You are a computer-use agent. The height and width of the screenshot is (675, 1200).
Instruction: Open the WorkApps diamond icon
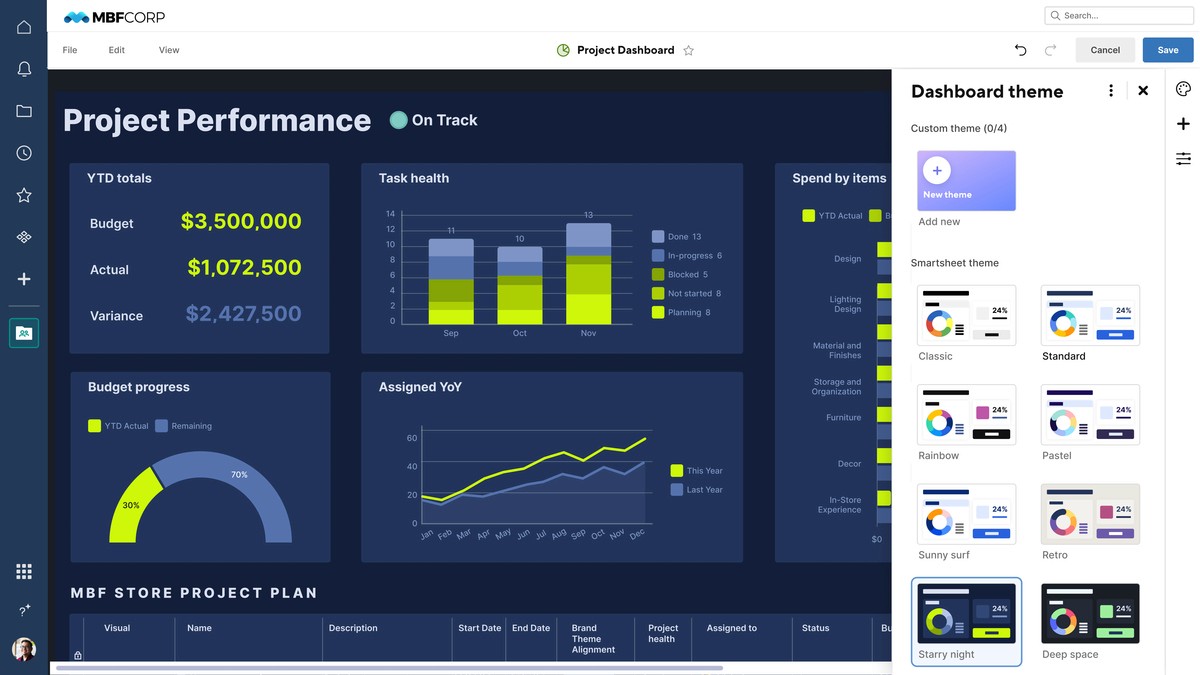pos(24,237)
